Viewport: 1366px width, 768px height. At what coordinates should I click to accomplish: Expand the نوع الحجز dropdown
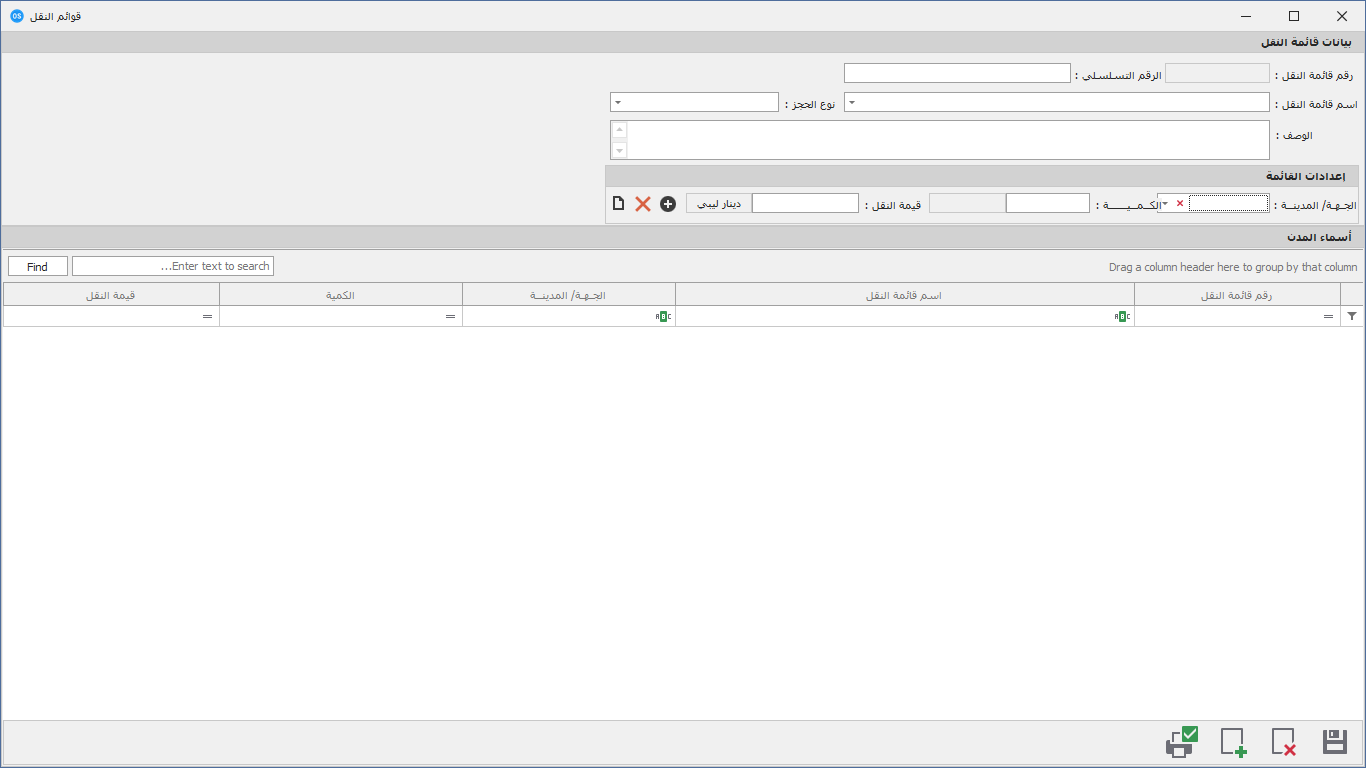point(618,102)
